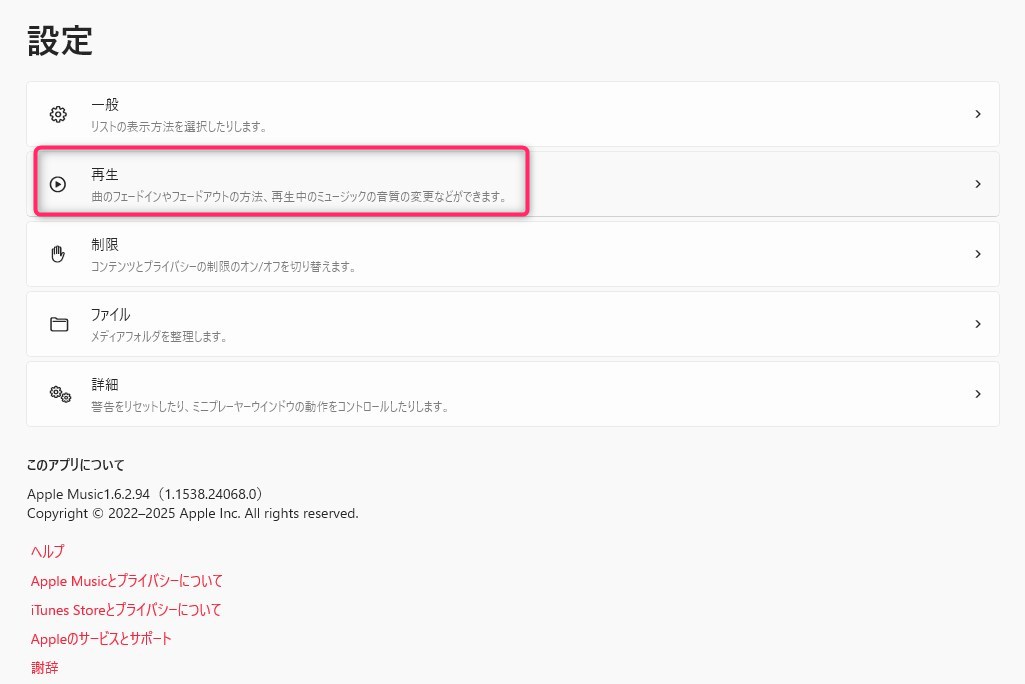Click the play circle icon for 再生
This screenshot has width=1025, height=684.
point(58,184)
